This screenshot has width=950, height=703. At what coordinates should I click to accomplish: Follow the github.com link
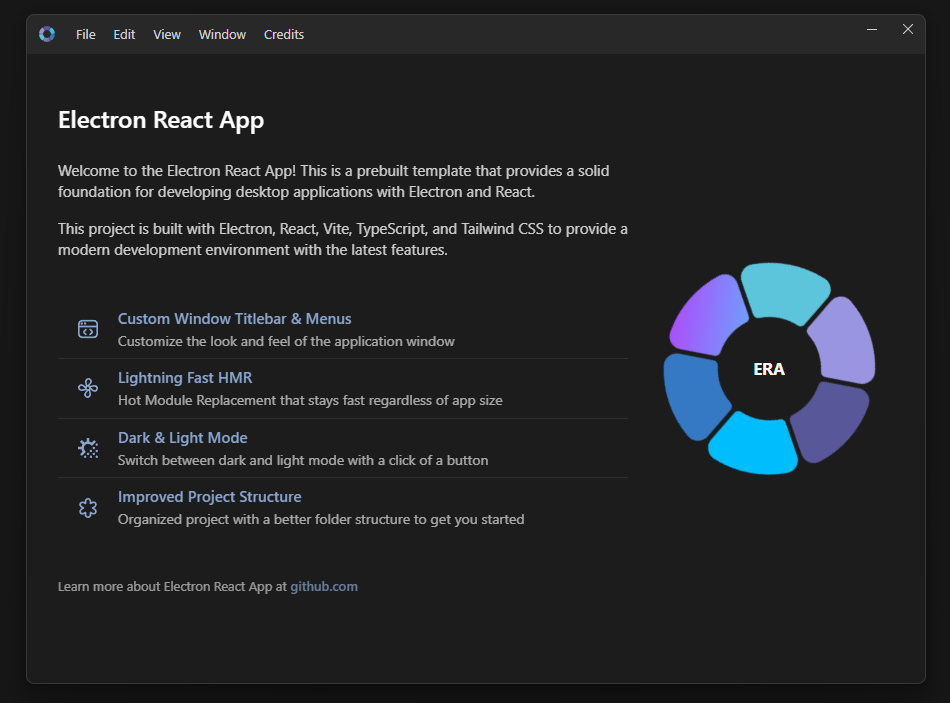tap(324, 587)
